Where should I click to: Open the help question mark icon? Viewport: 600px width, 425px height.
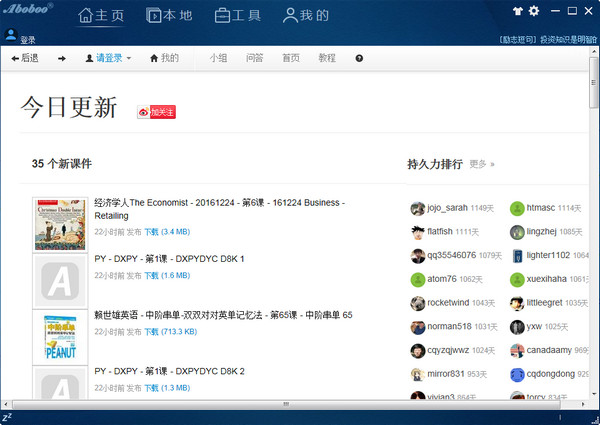pos(359,59)
